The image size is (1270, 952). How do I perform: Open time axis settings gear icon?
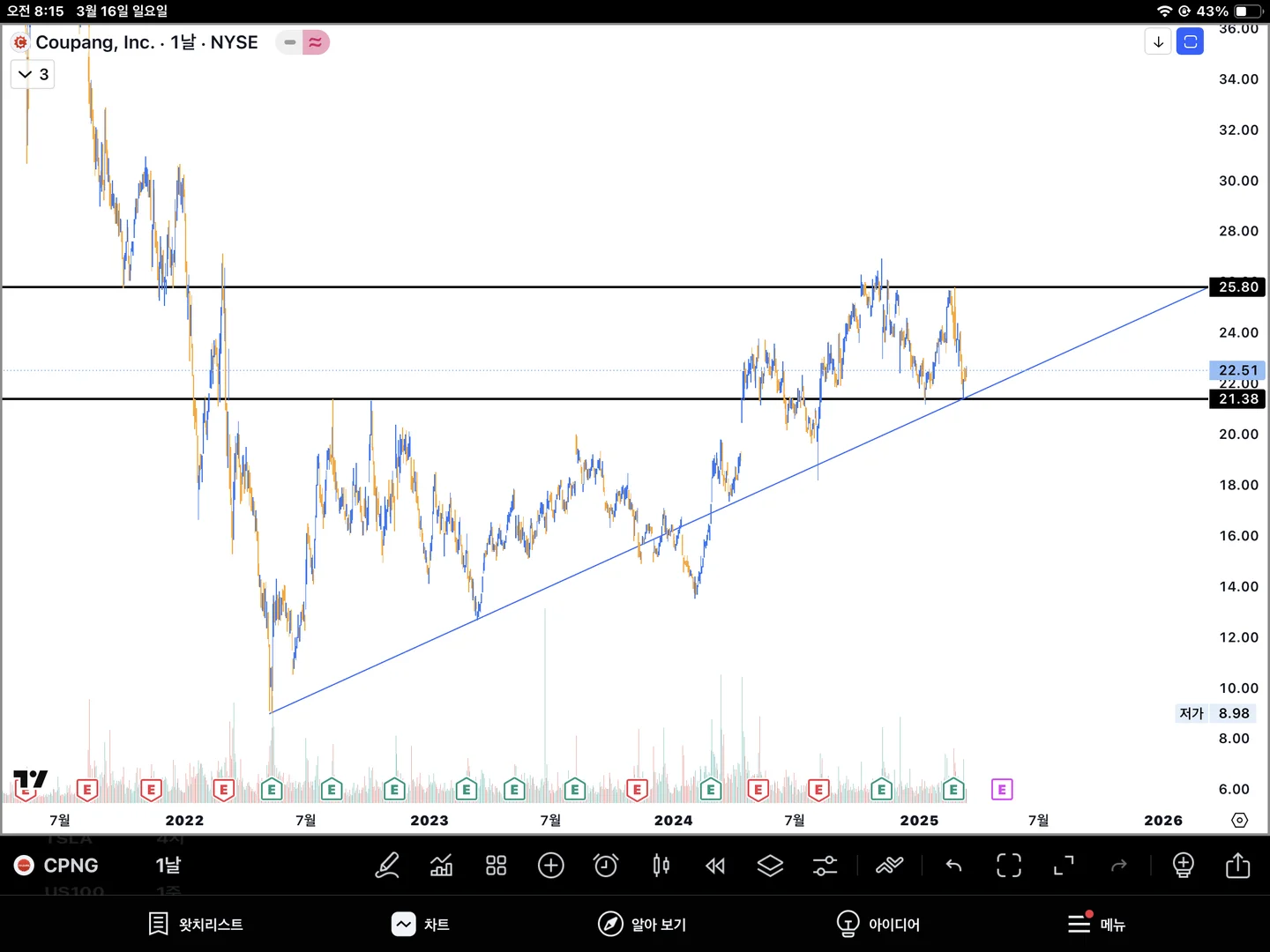tap(1239, 821)
